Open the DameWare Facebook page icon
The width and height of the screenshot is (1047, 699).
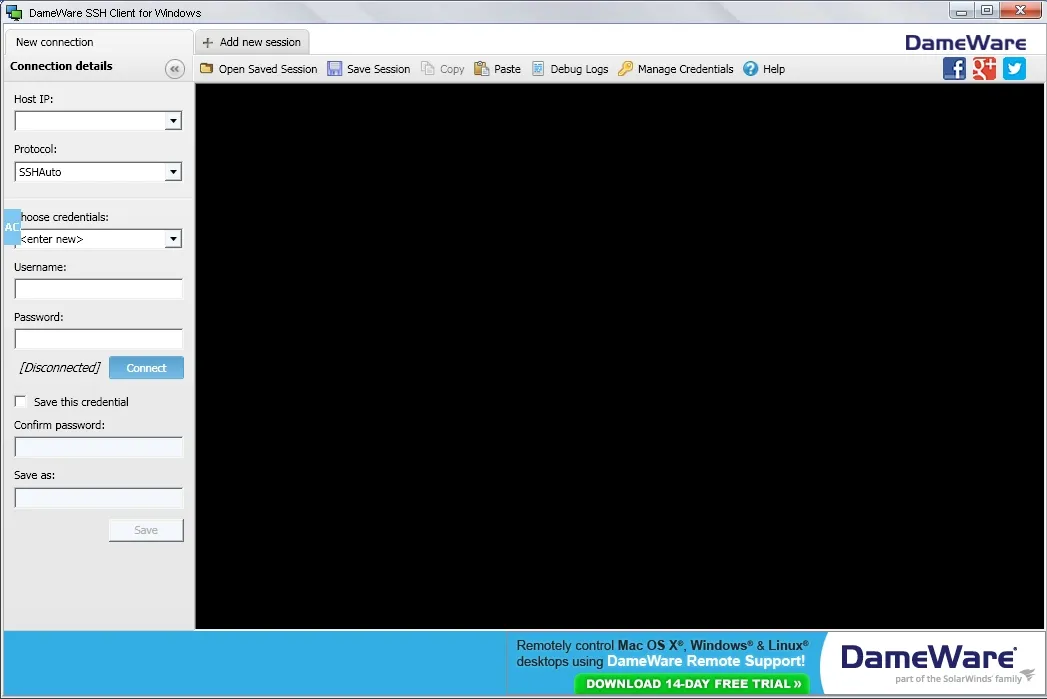tap(954, 68)
